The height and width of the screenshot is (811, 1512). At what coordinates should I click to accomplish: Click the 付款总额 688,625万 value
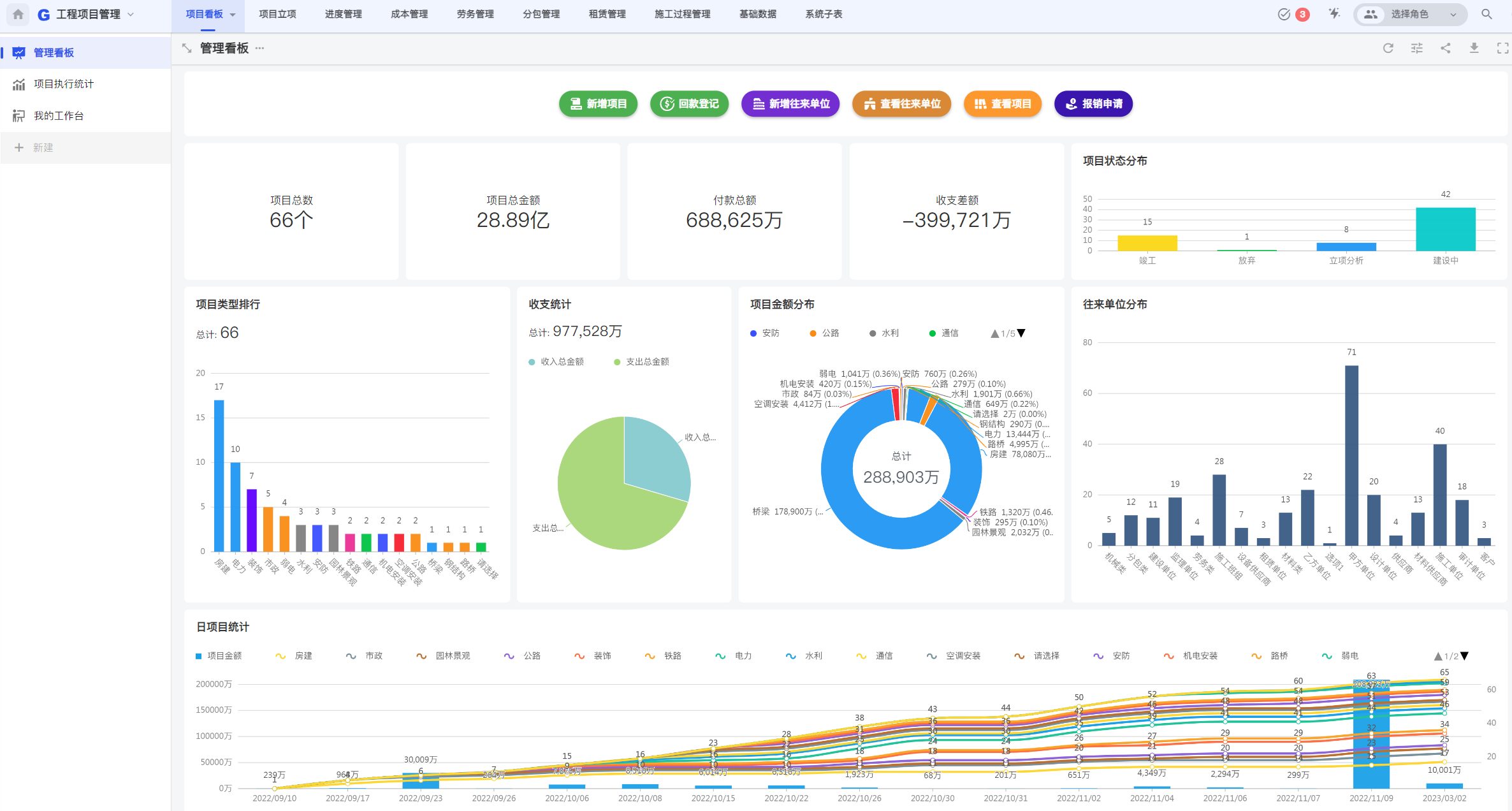[x=734, y=221]
